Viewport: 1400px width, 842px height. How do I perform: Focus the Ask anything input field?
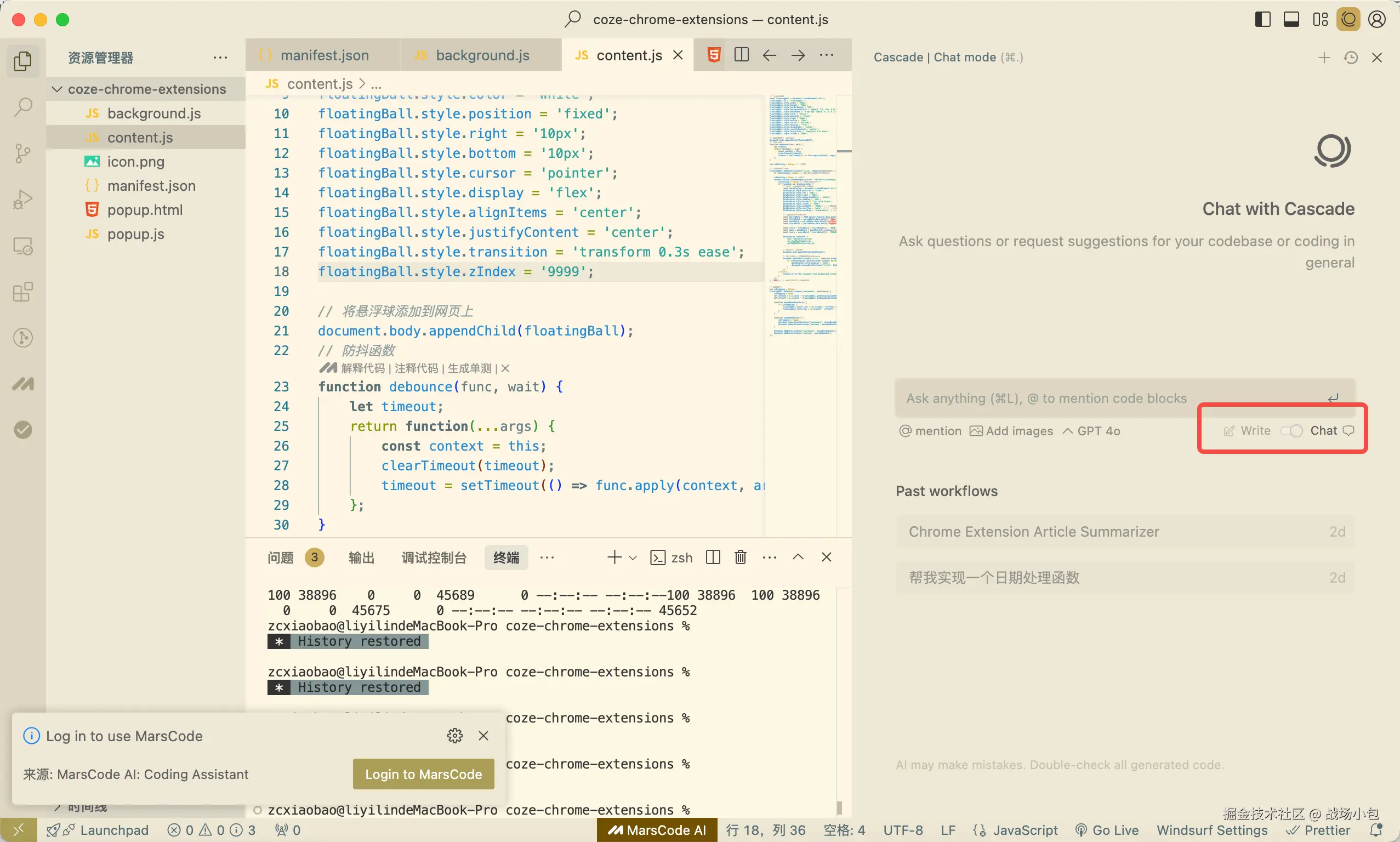coord(1112,399)
